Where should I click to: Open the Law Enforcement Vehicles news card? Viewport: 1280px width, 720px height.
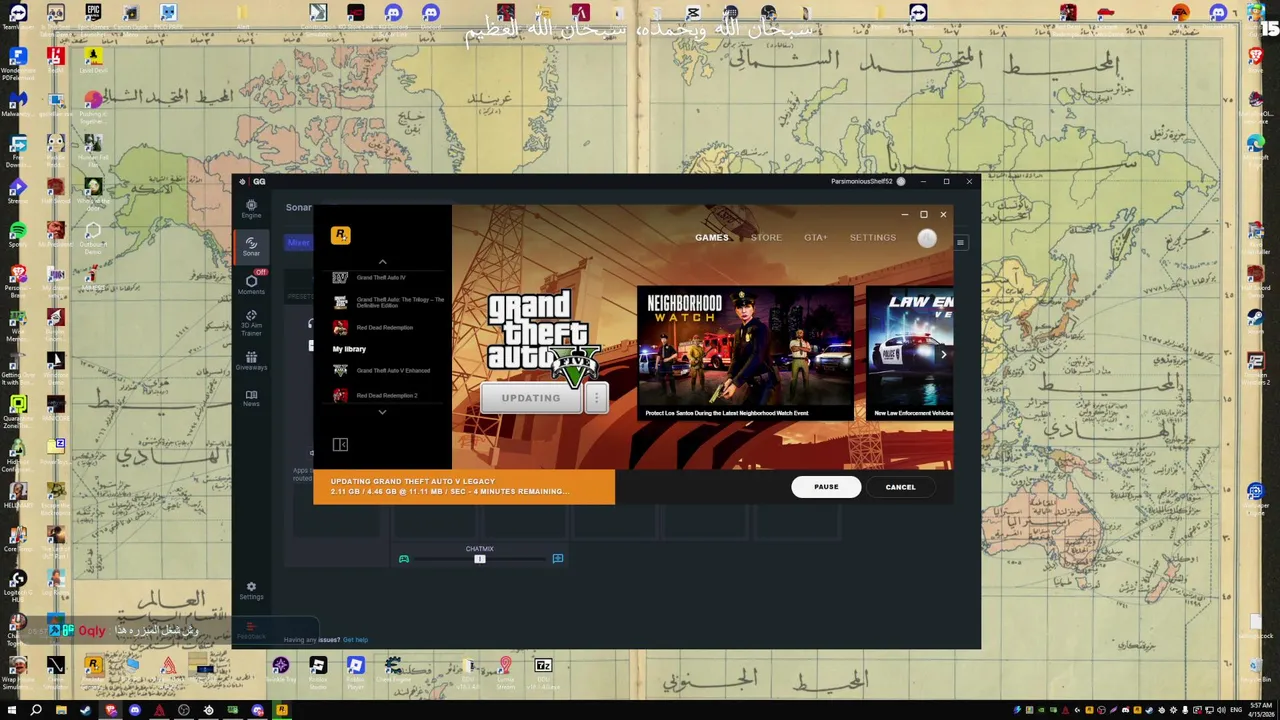point(910,353)
